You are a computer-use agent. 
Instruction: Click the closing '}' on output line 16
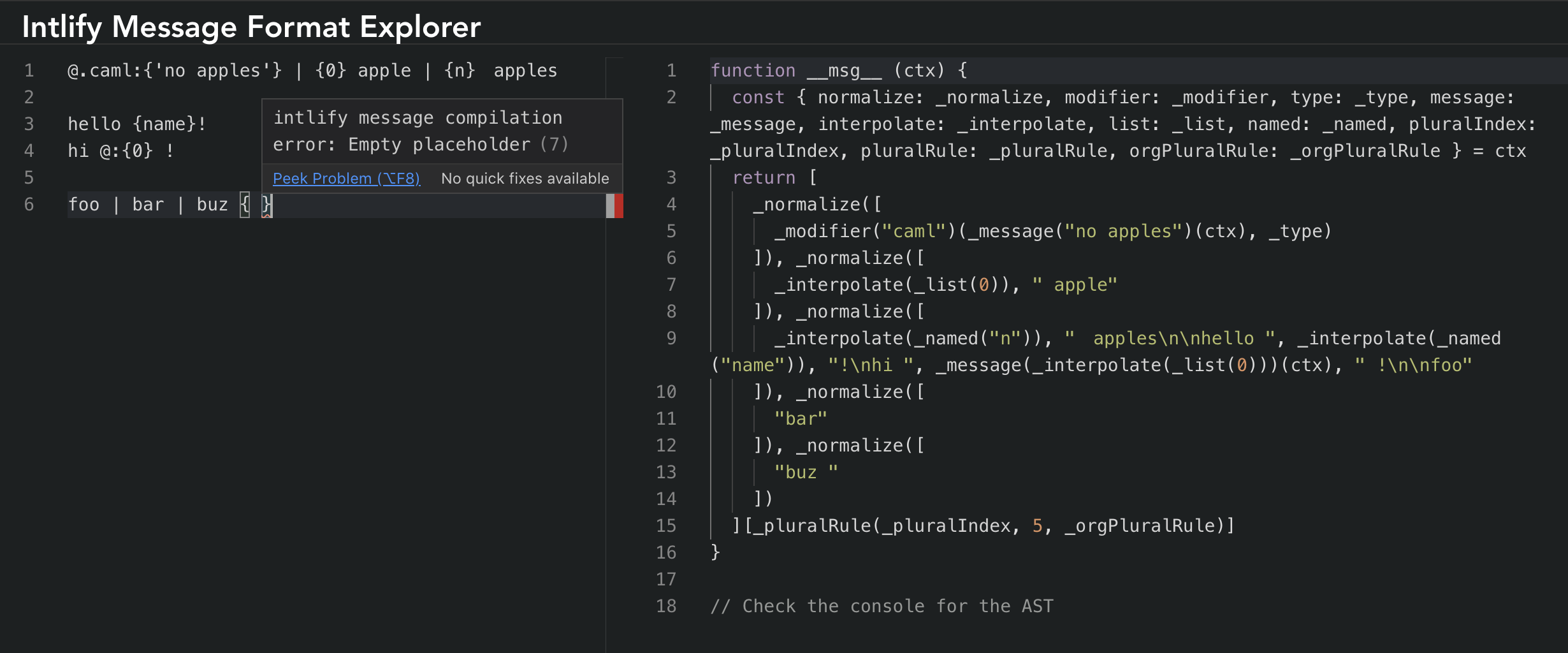[x=715, y=552]
